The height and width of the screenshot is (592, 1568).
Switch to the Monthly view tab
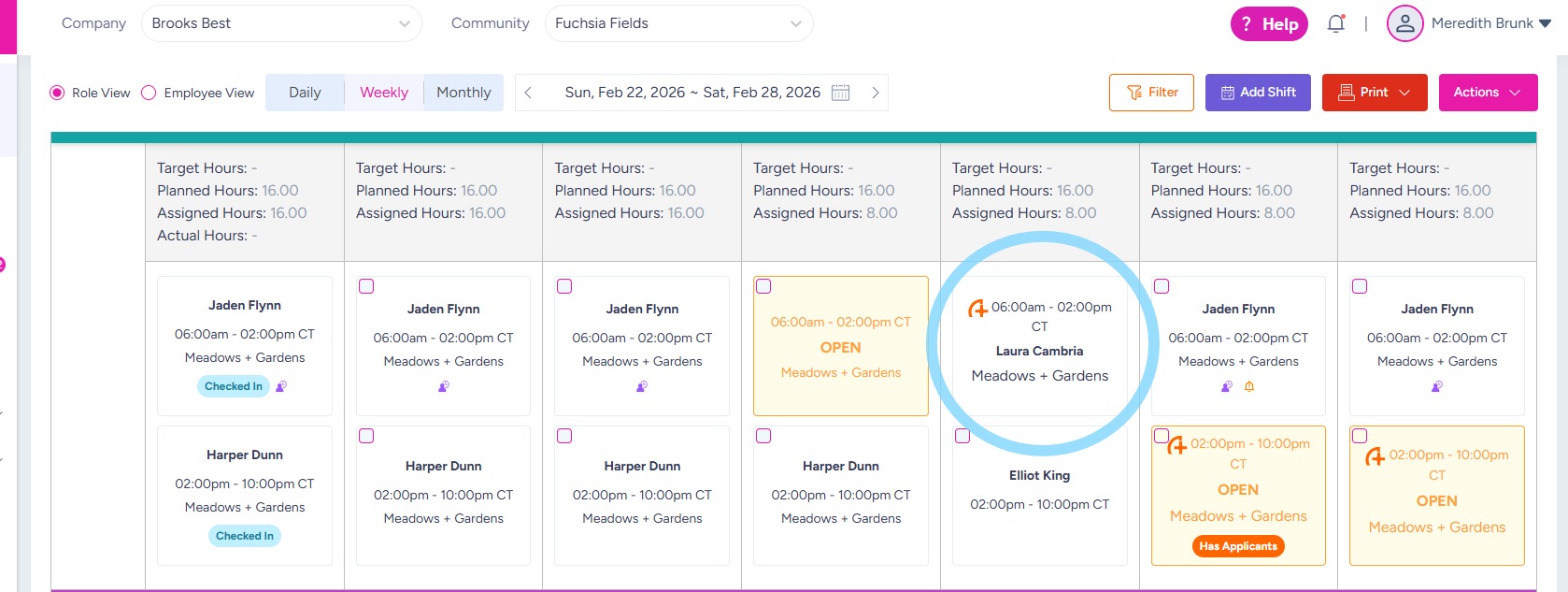click(x=463, y=93)
